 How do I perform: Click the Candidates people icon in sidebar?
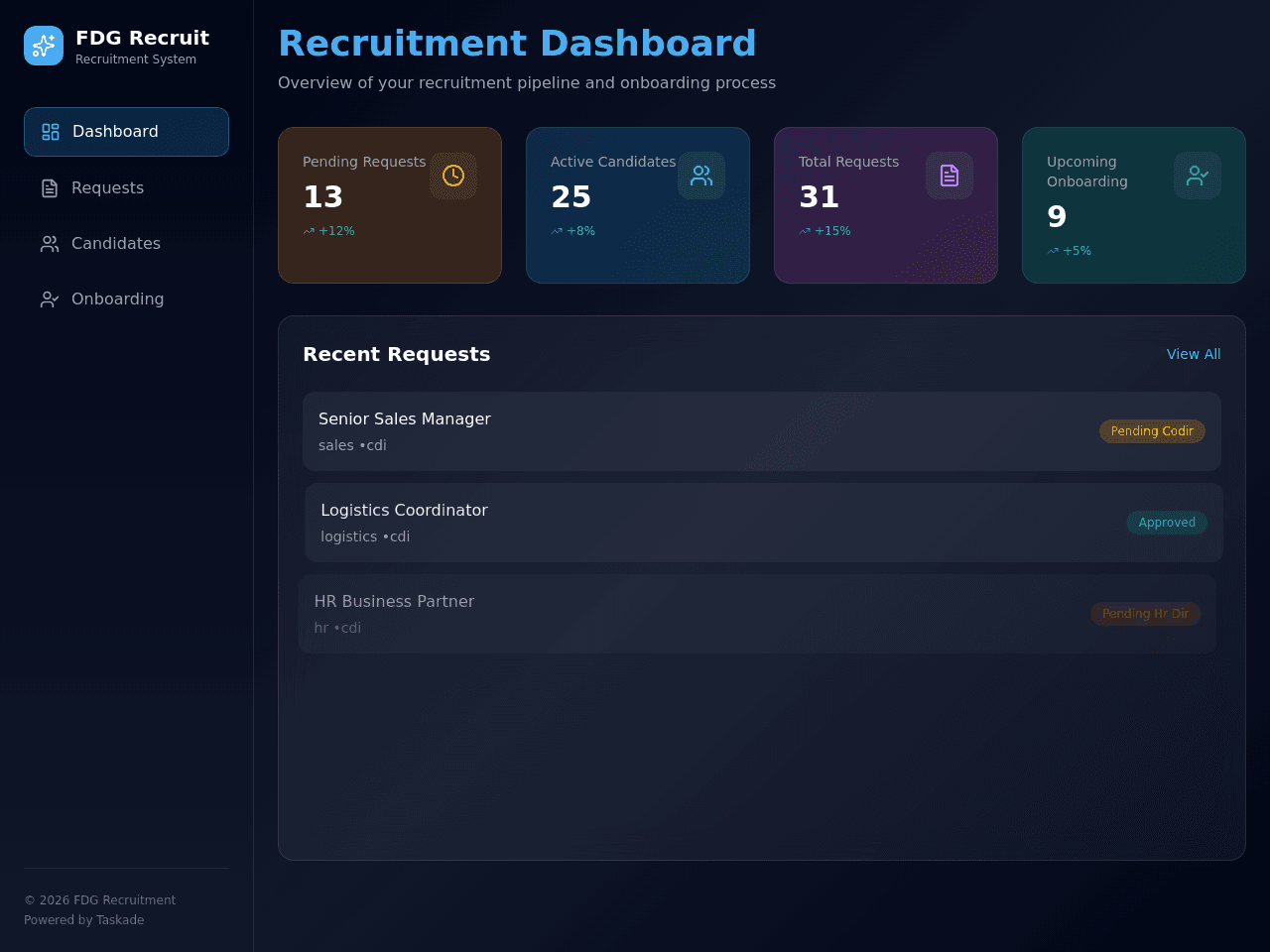(50, 244)
